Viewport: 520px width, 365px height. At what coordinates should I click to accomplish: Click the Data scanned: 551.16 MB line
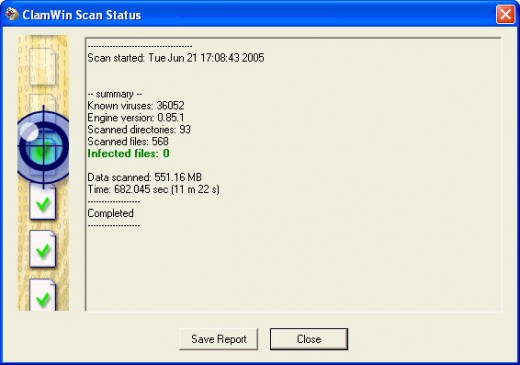tap(144, 177)
